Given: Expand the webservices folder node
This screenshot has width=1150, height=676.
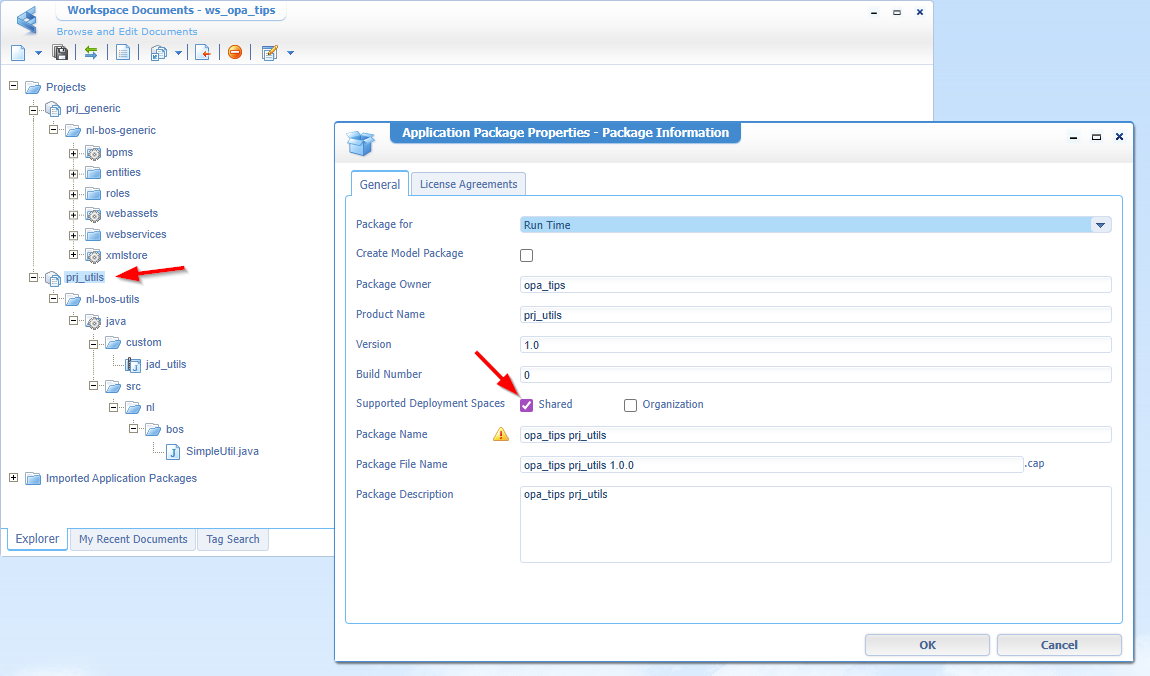Looking at the screenshot, I should (x=74, y=235).
